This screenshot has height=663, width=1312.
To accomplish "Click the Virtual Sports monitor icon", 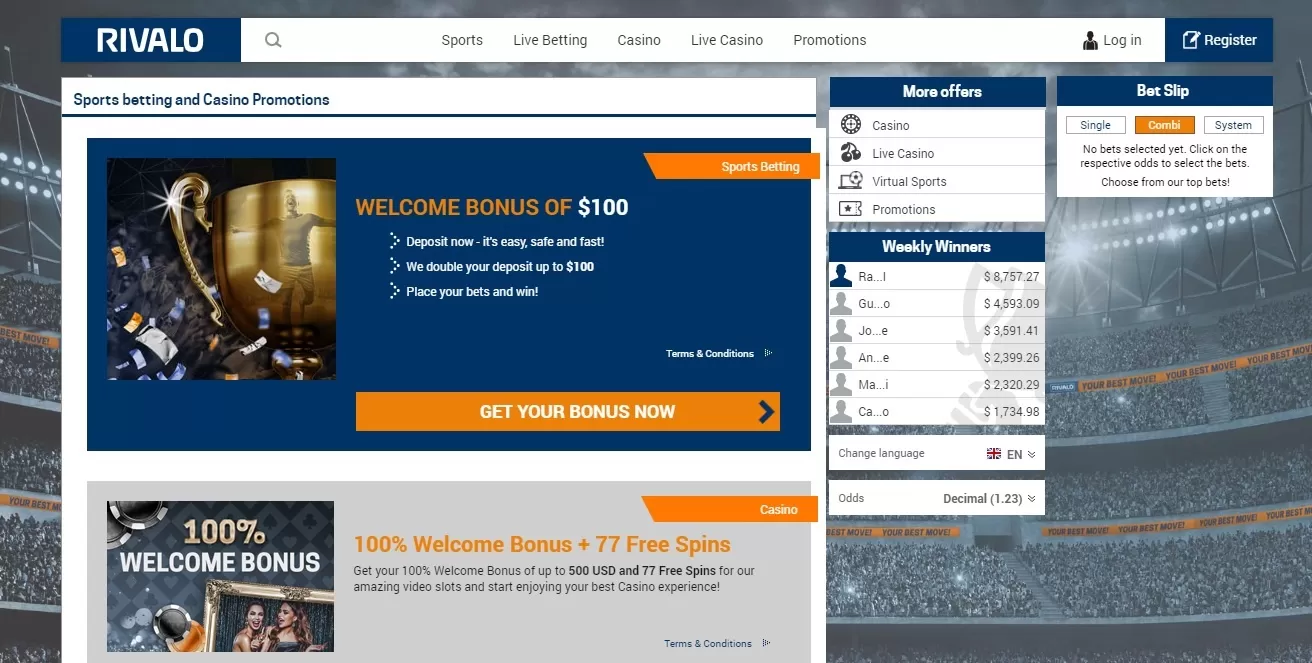I will (851, 181).
